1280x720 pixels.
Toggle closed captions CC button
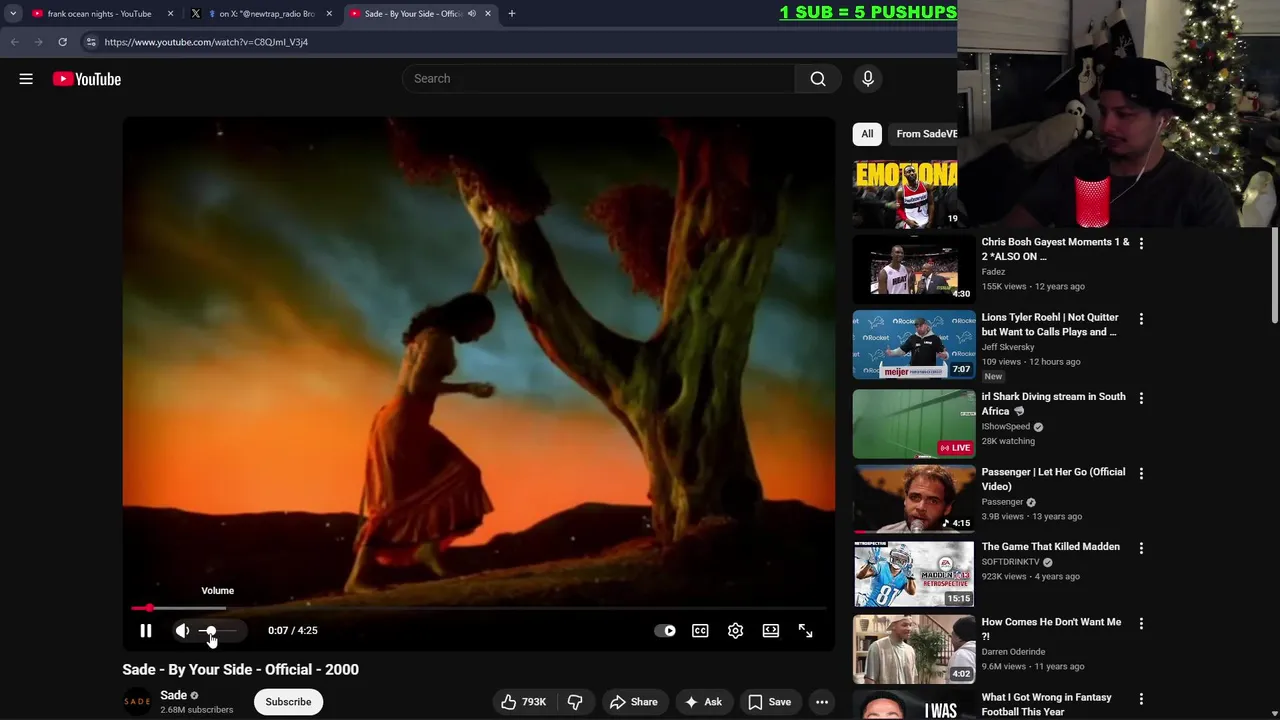coord(700,631)
